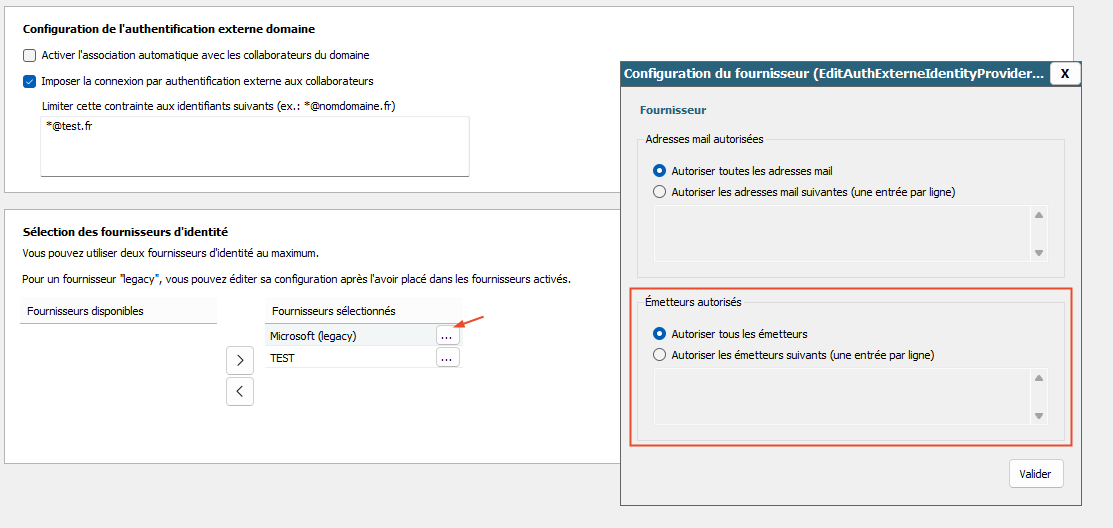The height and width of the screenshot is (528, 1113).
Task: Click up arrow in authorized issuers box
Action: pyautogui.click(x=1038, y=378)
